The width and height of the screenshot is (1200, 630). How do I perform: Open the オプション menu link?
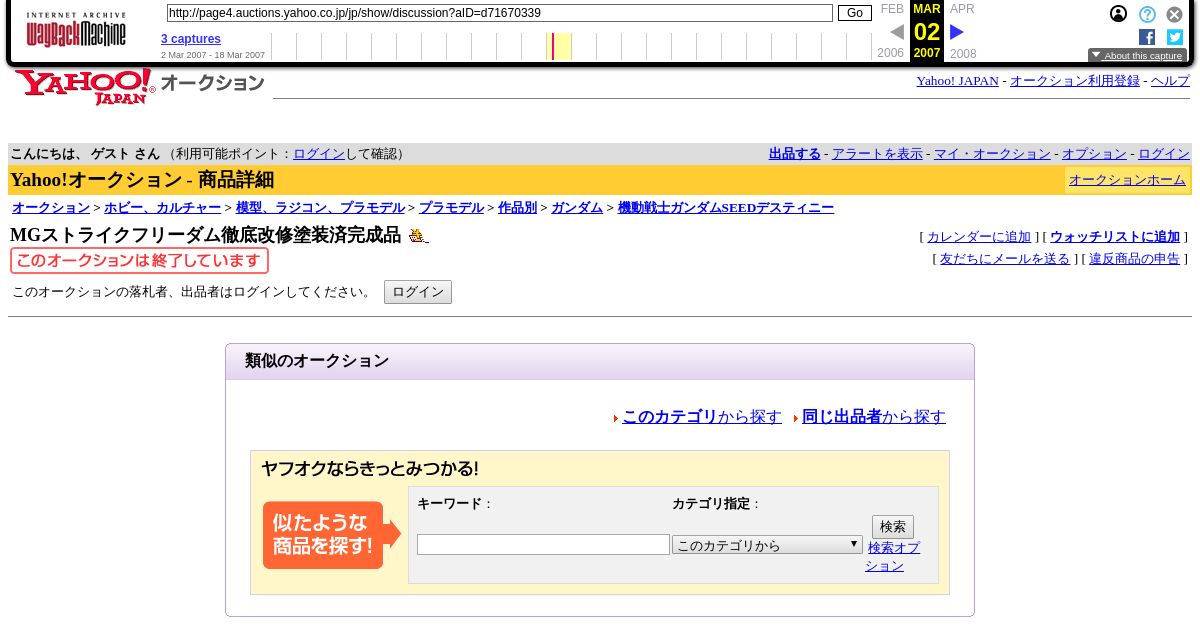click(x=1094, y=154)
